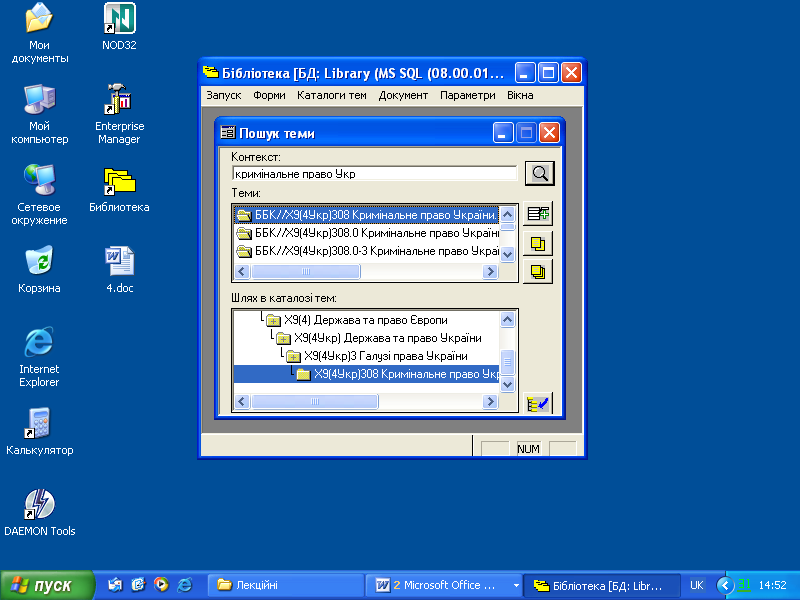The width and height of the screenshot is (800, 600).
Task: Click Windows Media Player quick launch icon
Action: pyautogui.click(x=161, y=585)
